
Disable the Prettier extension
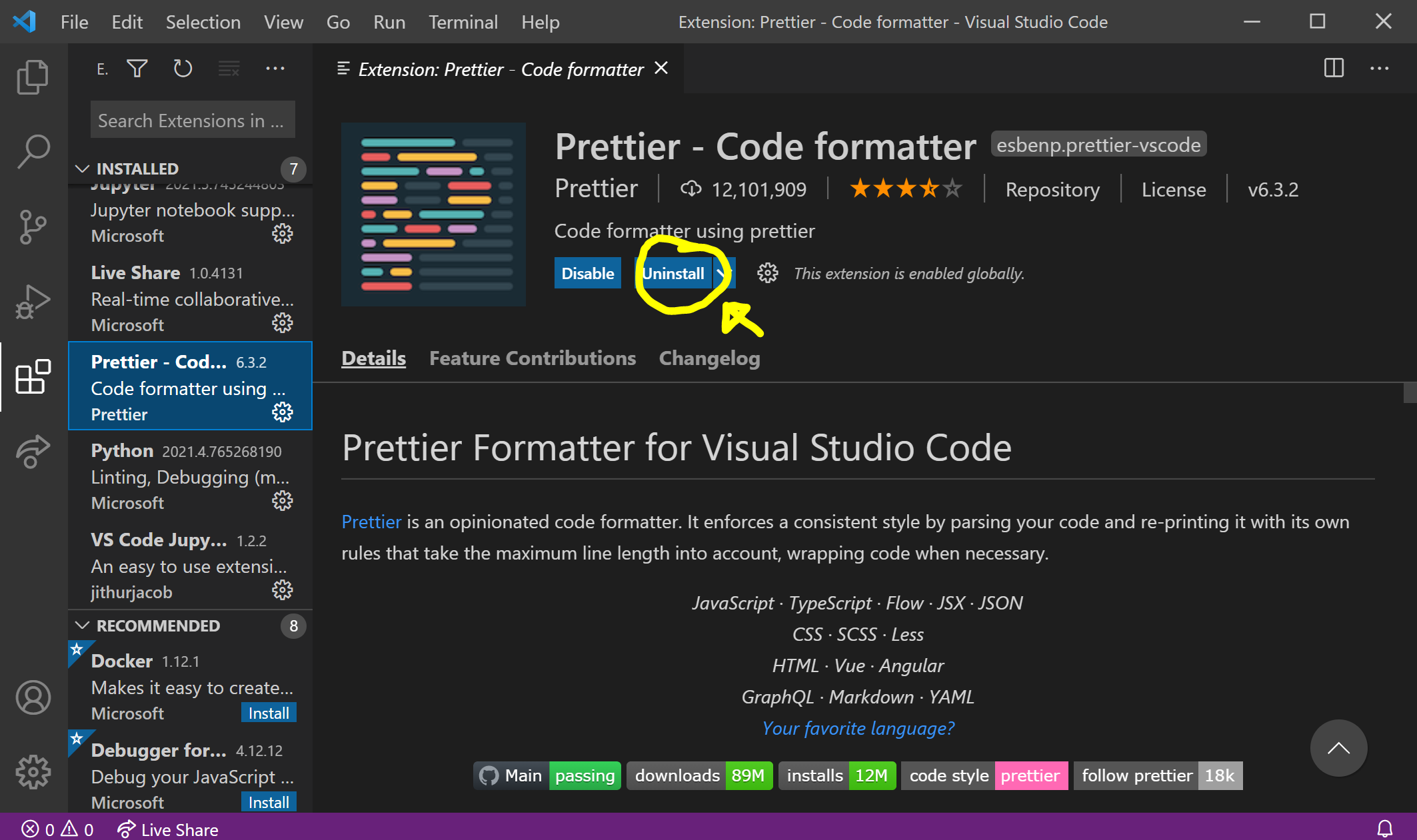(x=587, y=273)
